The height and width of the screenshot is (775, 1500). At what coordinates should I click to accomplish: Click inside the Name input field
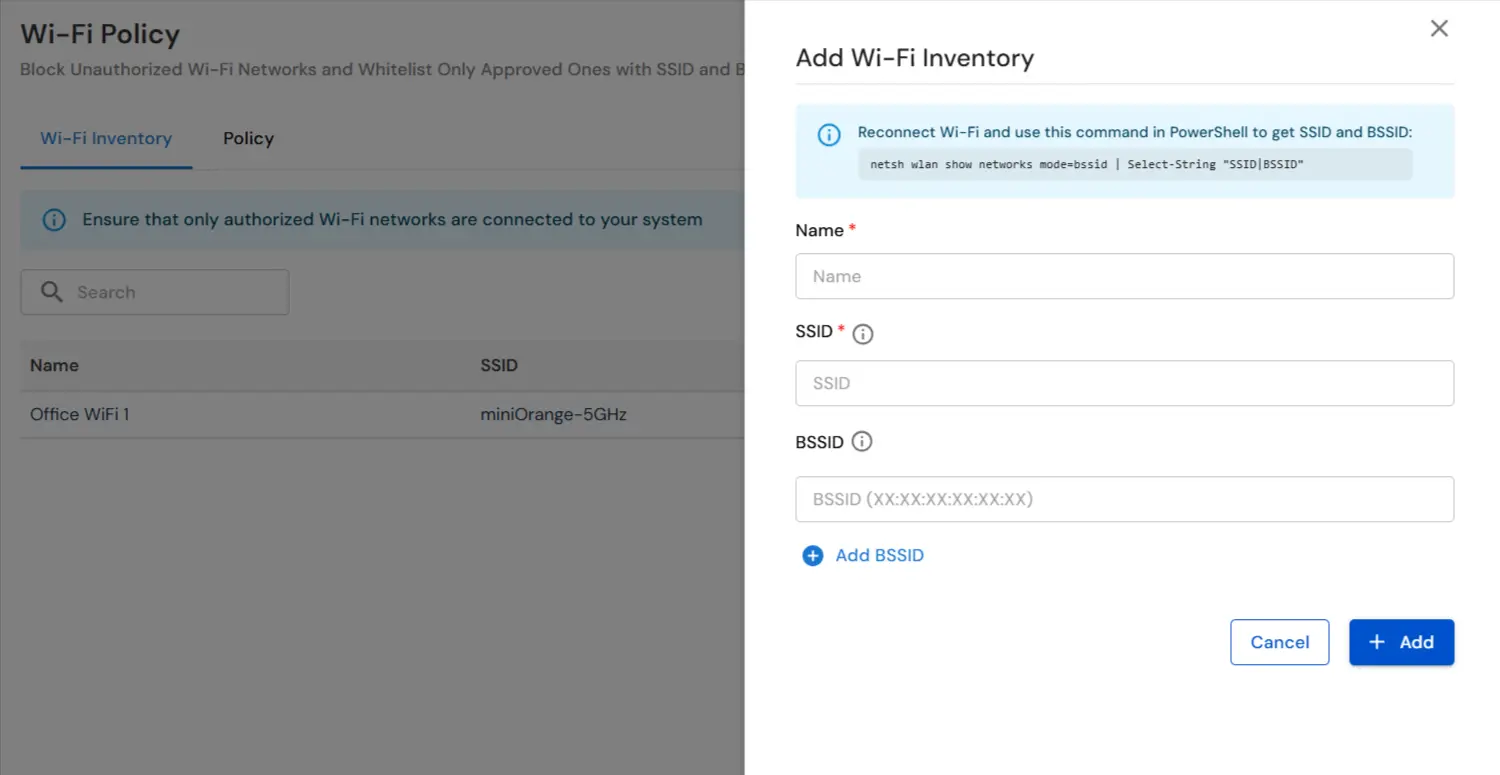click(x=1124, y=276)
